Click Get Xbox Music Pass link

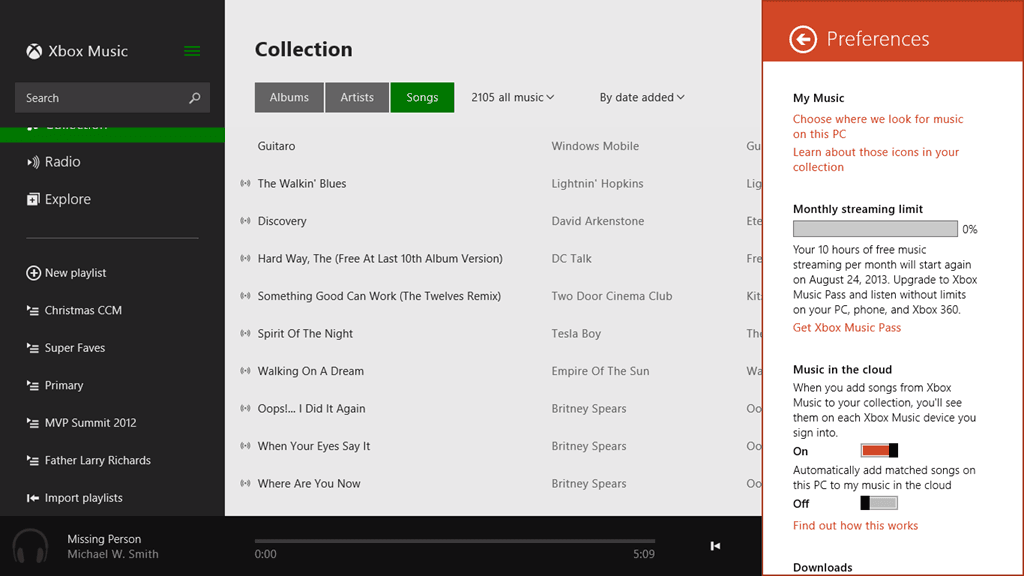pos(846,328)
